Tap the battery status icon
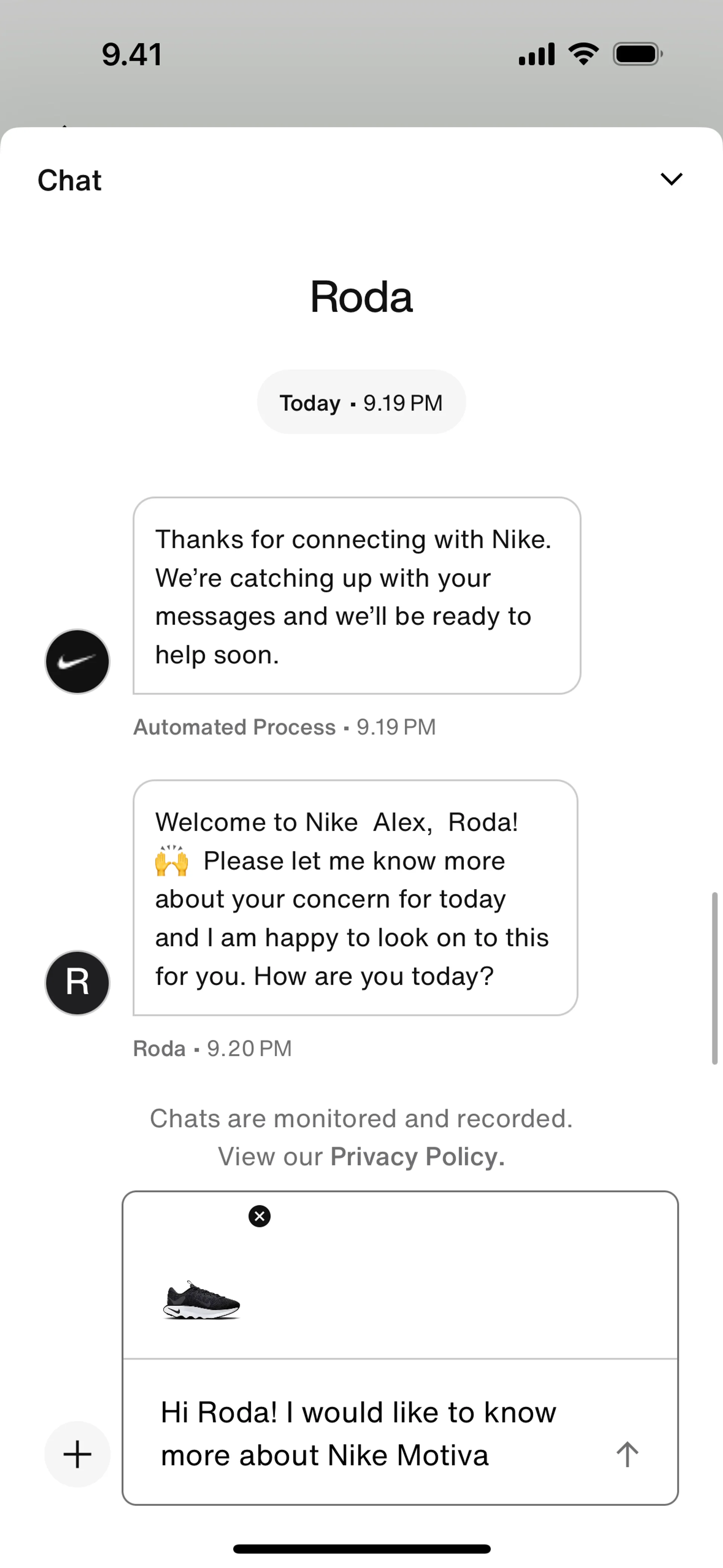Screen dimensions: 723x1568 pos(637,54)
